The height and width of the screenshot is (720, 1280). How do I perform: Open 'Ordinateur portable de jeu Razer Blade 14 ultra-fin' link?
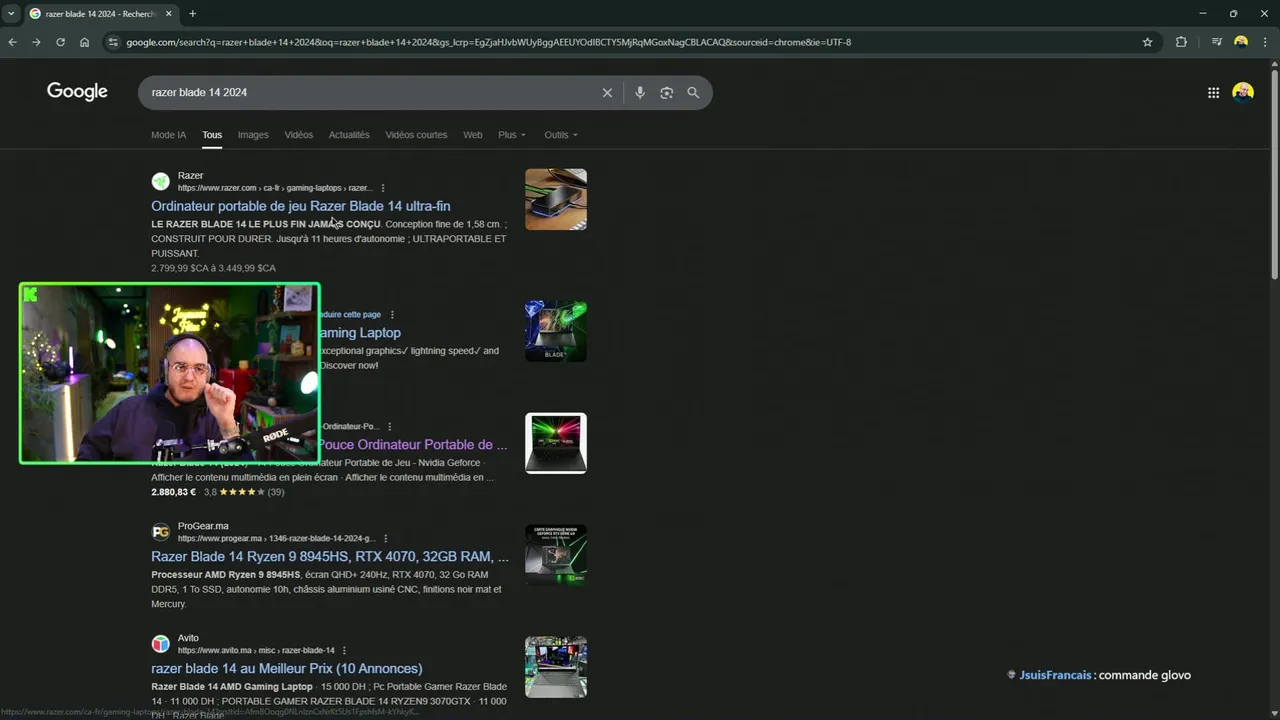pyautogui.click(x=301, y=206)
